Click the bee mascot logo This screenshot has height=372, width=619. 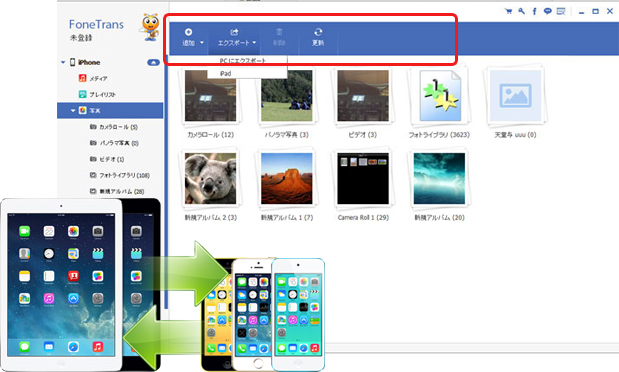click(x=150, y=27)
